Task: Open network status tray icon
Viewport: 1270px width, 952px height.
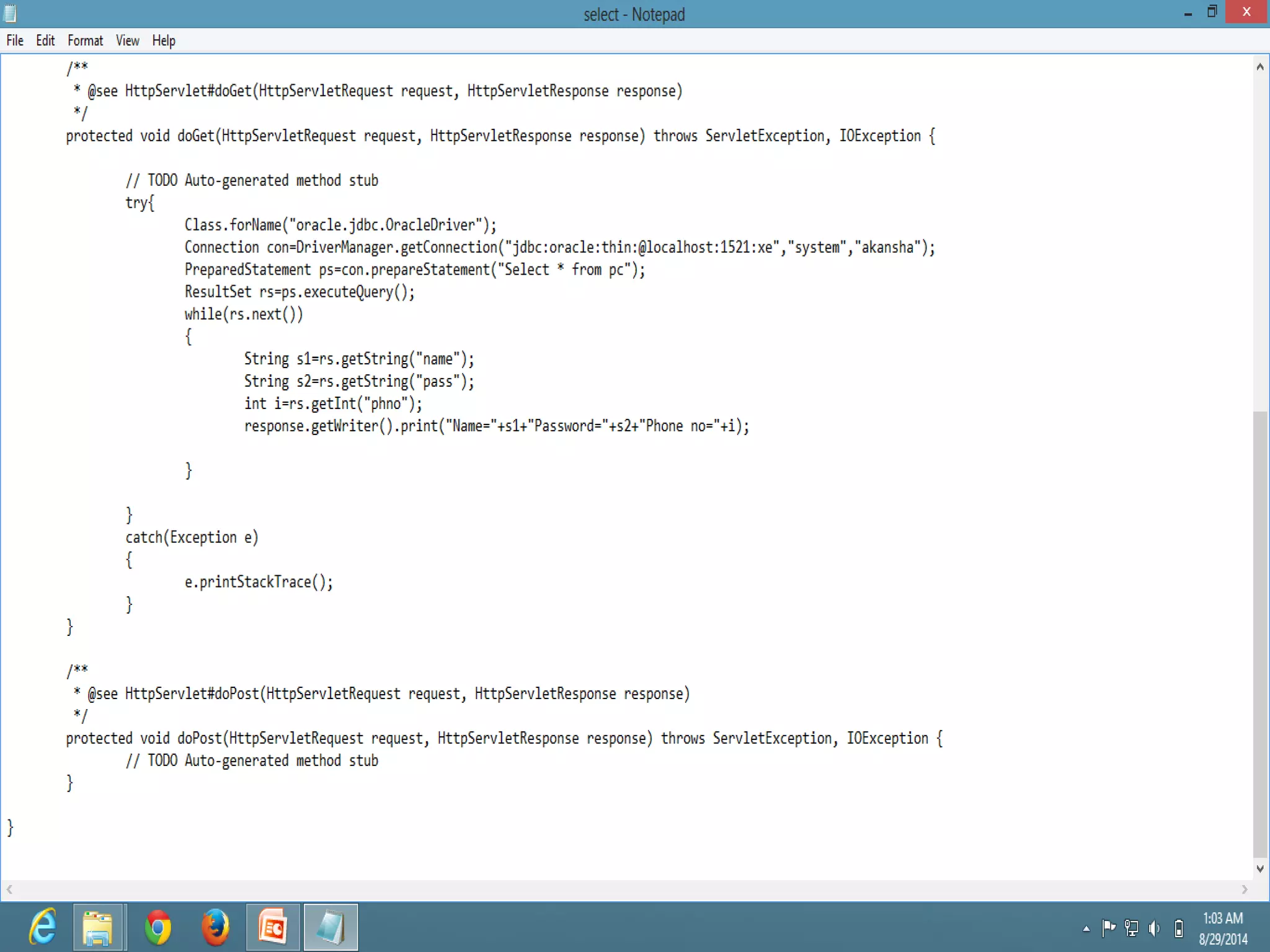Action: click(1132, 928)
